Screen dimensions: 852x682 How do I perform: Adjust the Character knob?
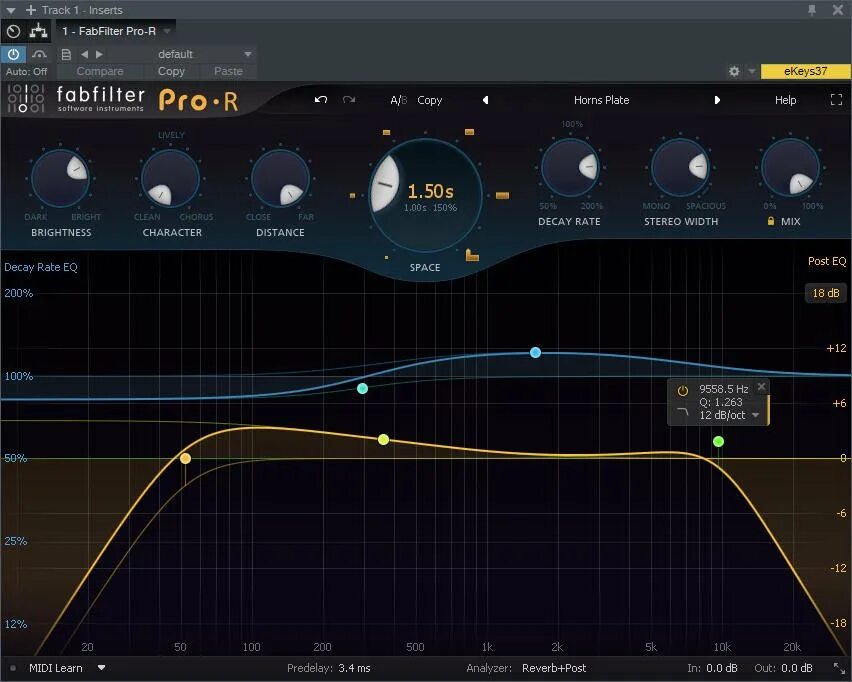[171, 178]
